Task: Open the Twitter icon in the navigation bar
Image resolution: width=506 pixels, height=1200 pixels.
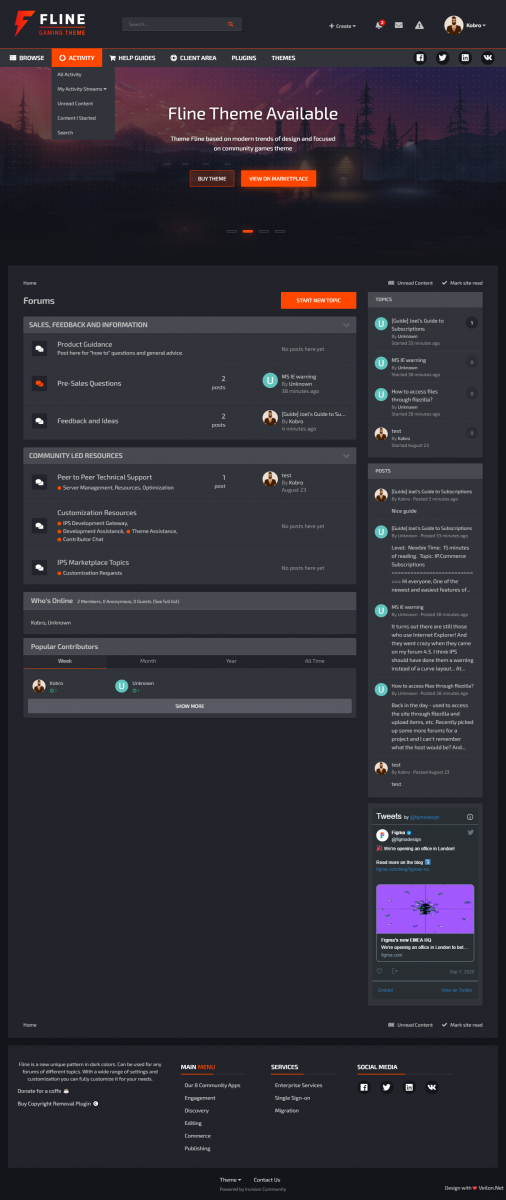Action: (443, 58)
